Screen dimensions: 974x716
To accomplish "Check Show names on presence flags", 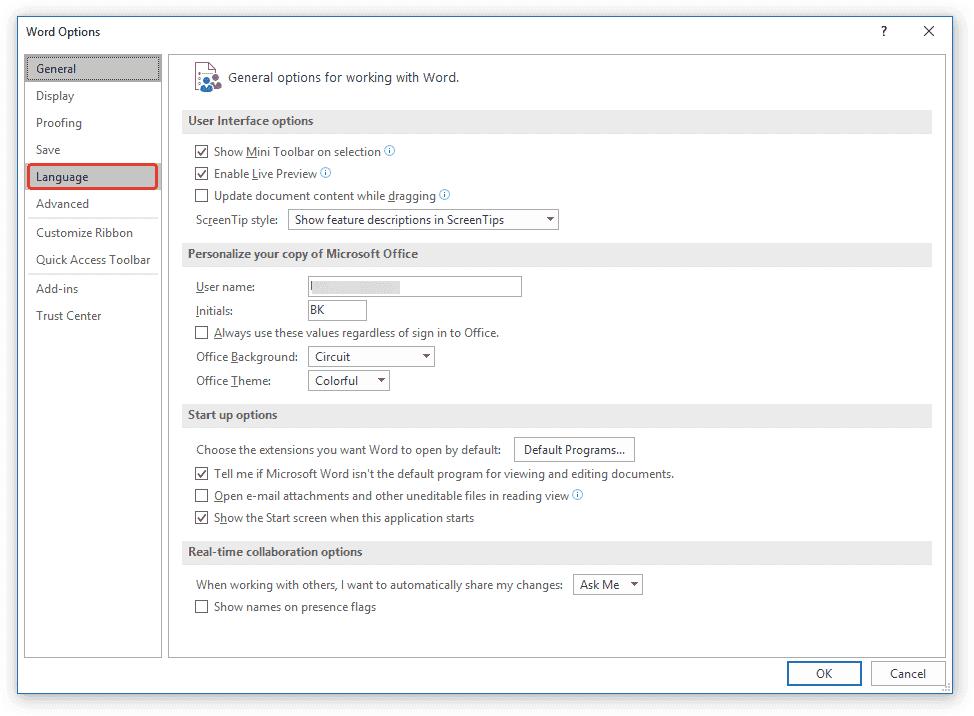I will pos(202,607).
